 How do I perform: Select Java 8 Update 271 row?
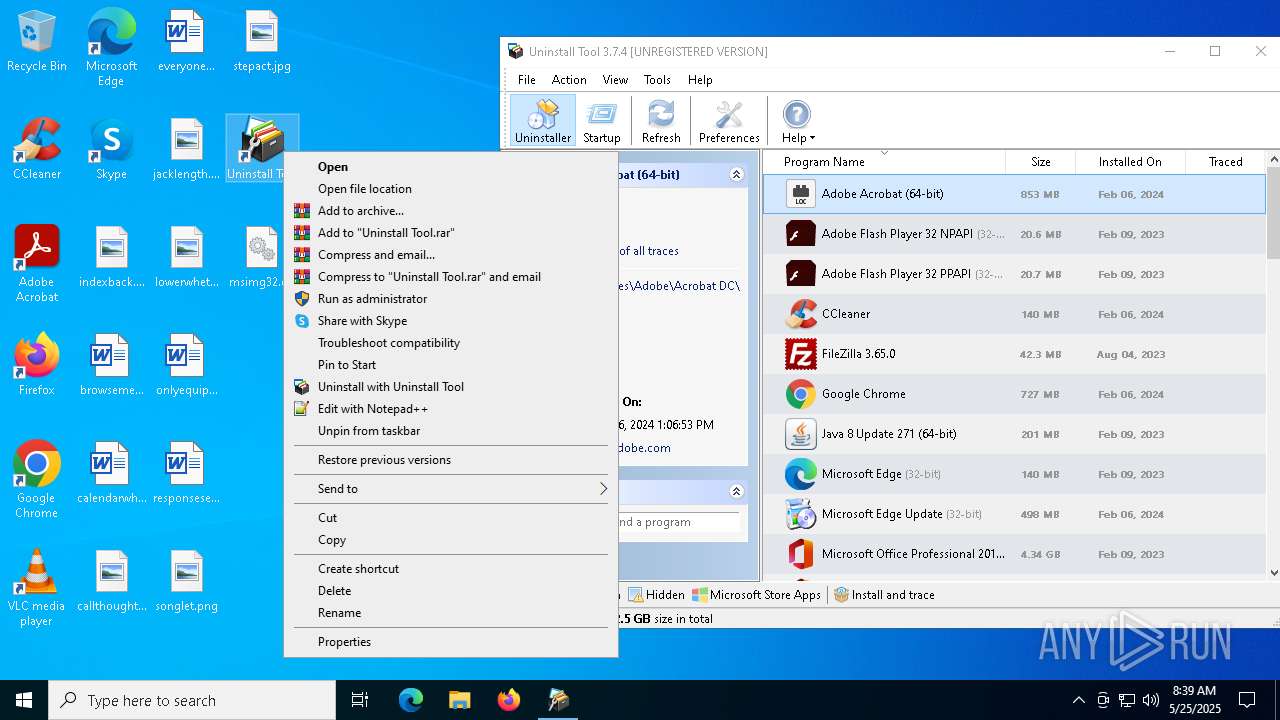(1014, 434)
